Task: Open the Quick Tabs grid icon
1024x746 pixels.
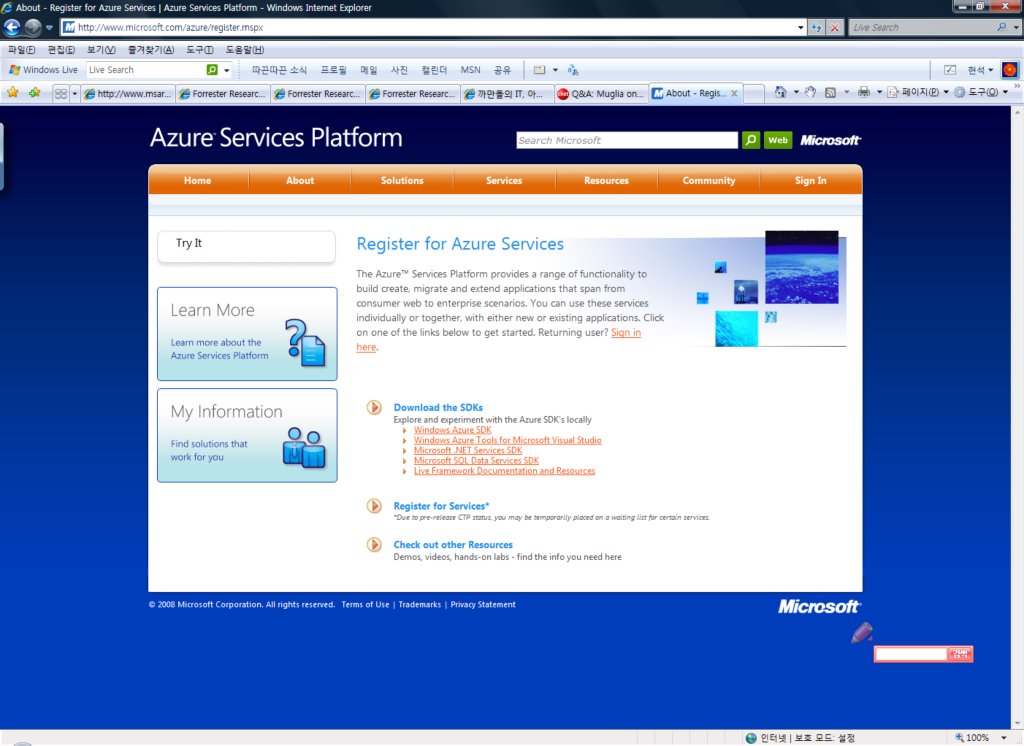Action: click(61, 93)
